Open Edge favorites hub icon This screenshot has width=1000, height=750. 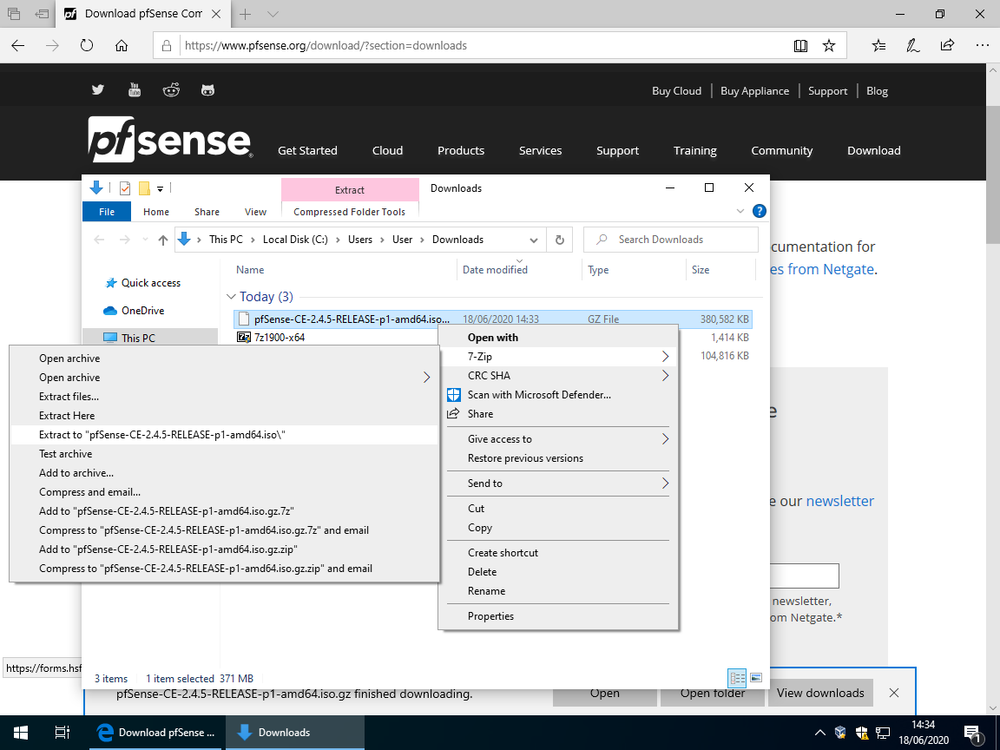pos(878,45)
